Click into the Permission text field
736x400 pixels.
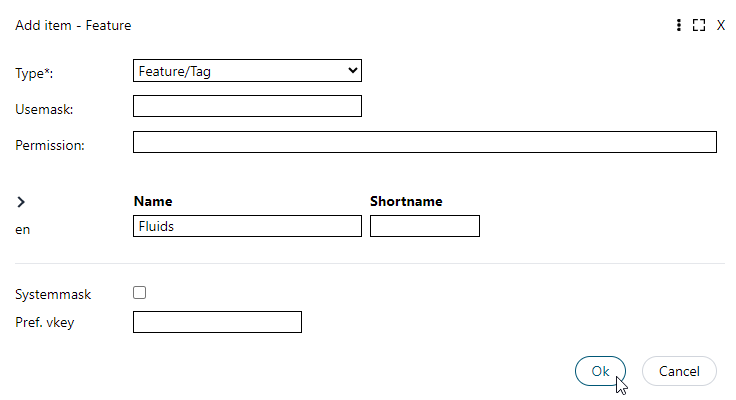(x=425, y=142)
